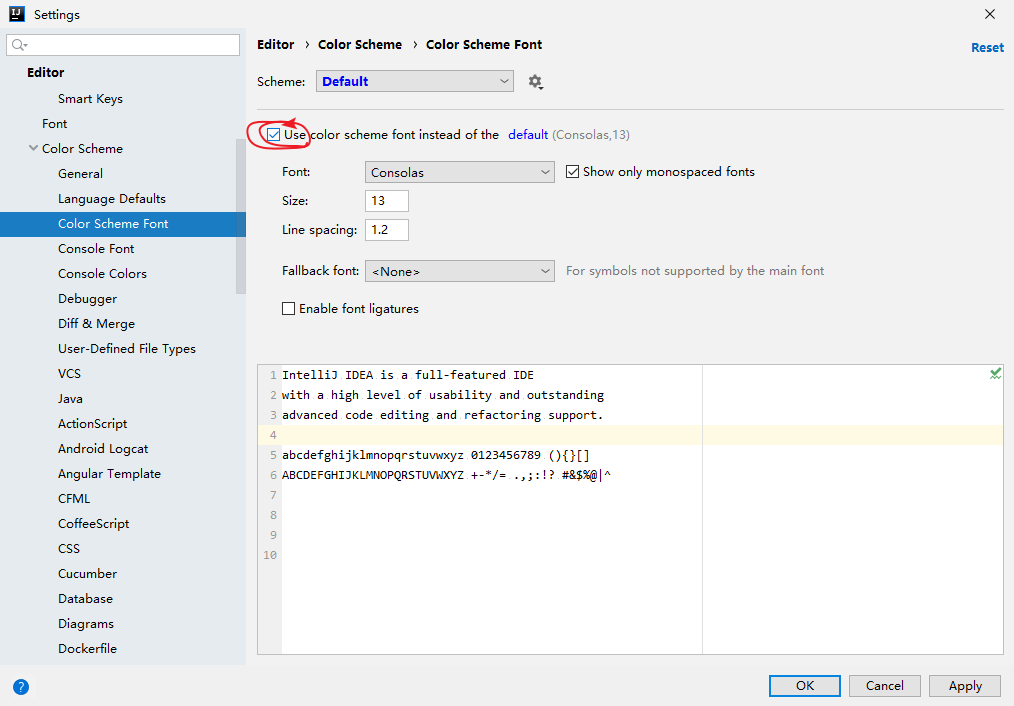The width and height of the screenshot is (1014, 706).
Task: Select Color Scheme Font tree item
Action: (x=123, y=224)
